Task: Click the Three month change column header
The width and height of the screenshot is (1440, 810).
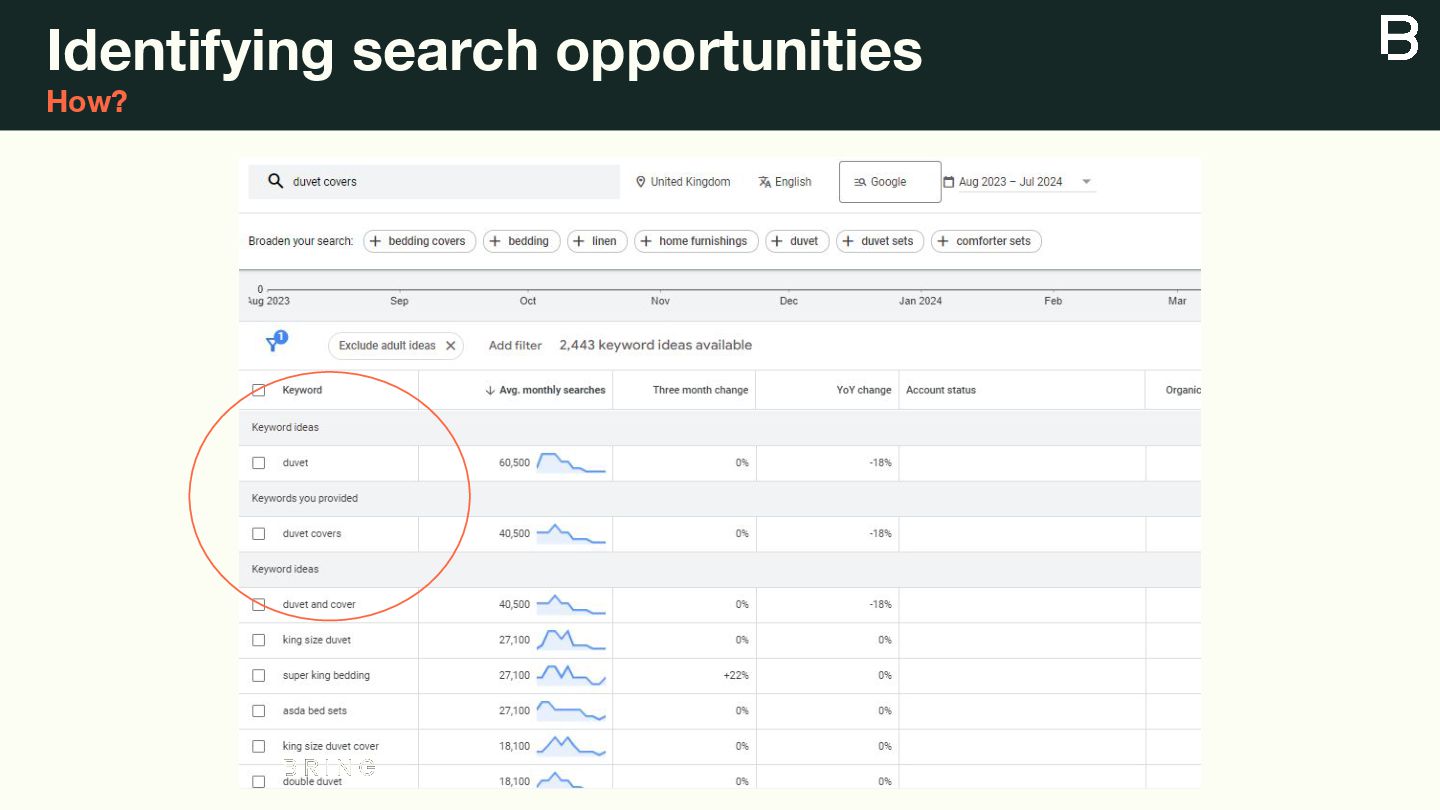Action: 700,390
